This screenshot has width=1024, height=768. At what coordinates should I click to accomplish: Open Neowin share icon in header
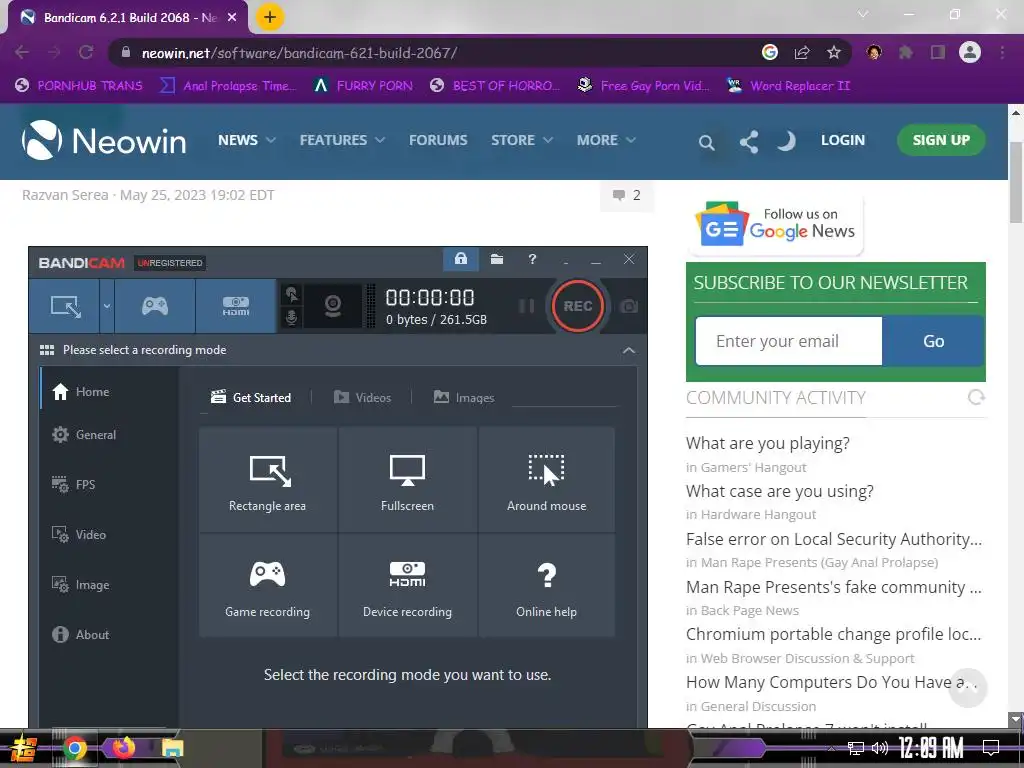748,141
